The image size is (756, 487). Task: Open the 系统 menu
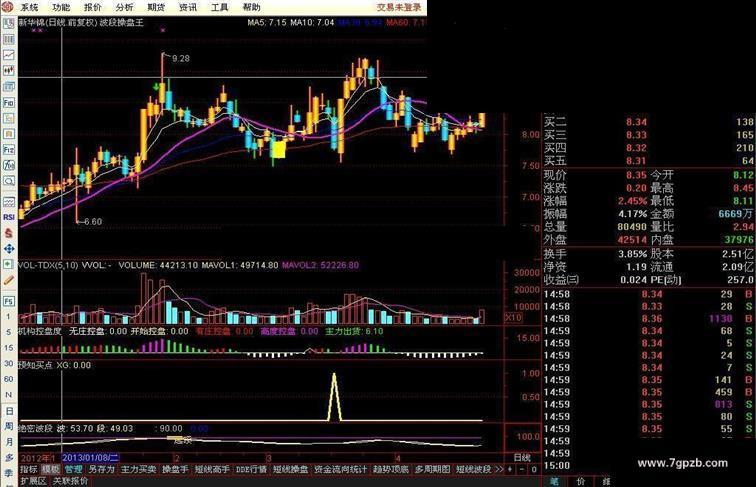[x=29, y=7]
